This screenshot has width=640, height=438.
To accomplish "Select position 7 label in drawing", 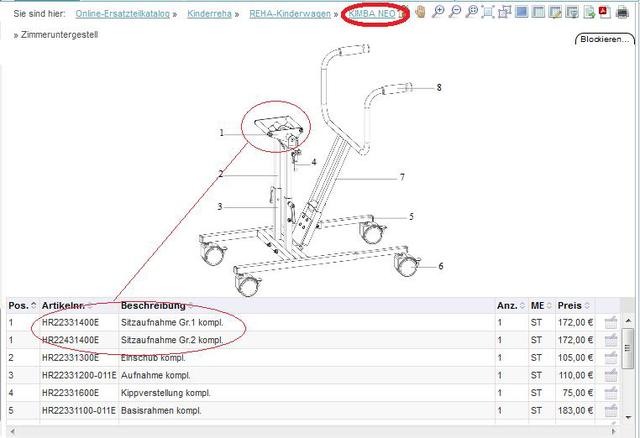I will click(x=402, y=177).
